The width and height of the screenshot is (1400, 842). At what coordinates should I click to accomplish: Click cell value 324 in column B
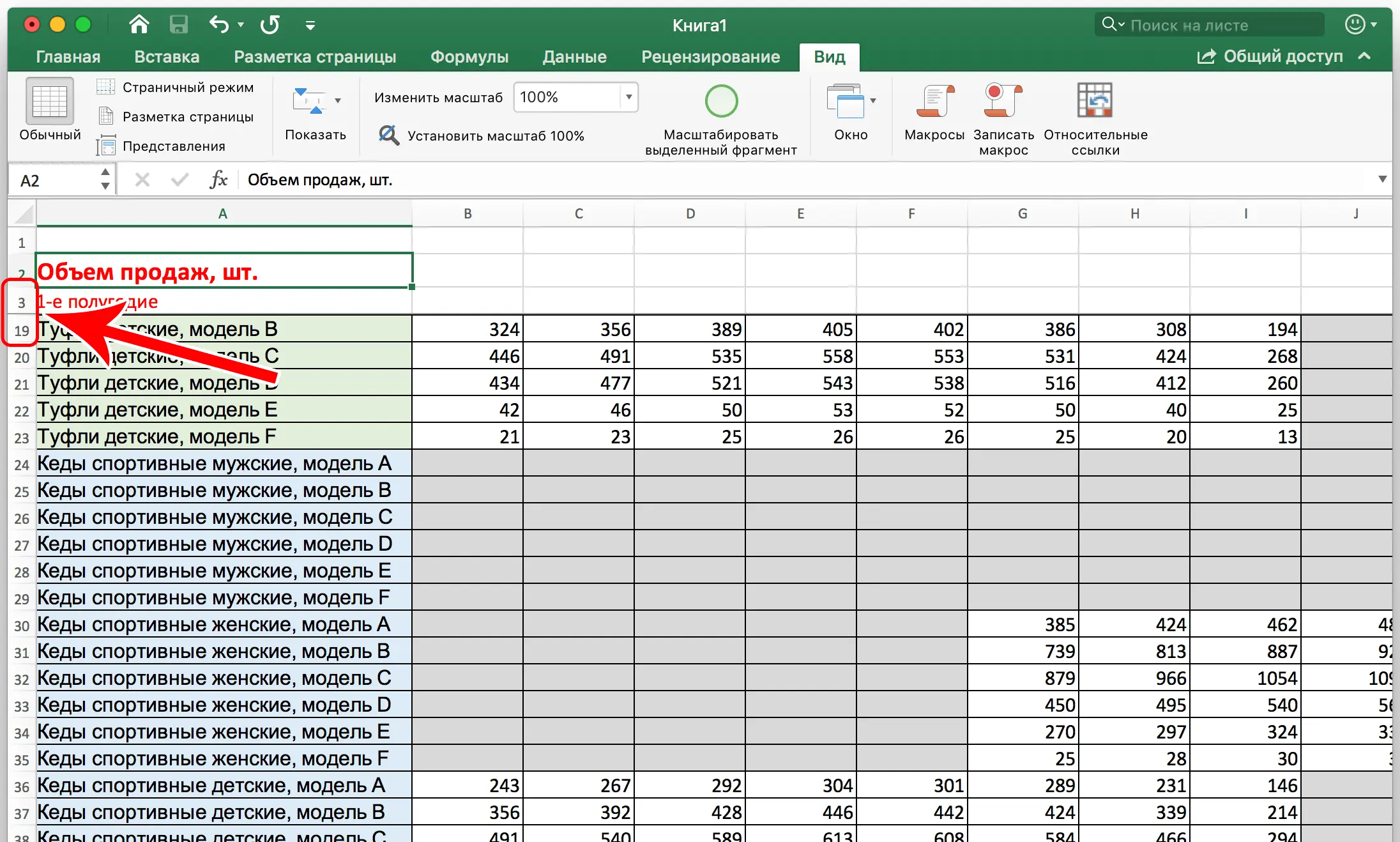click(x=468, y=329)
